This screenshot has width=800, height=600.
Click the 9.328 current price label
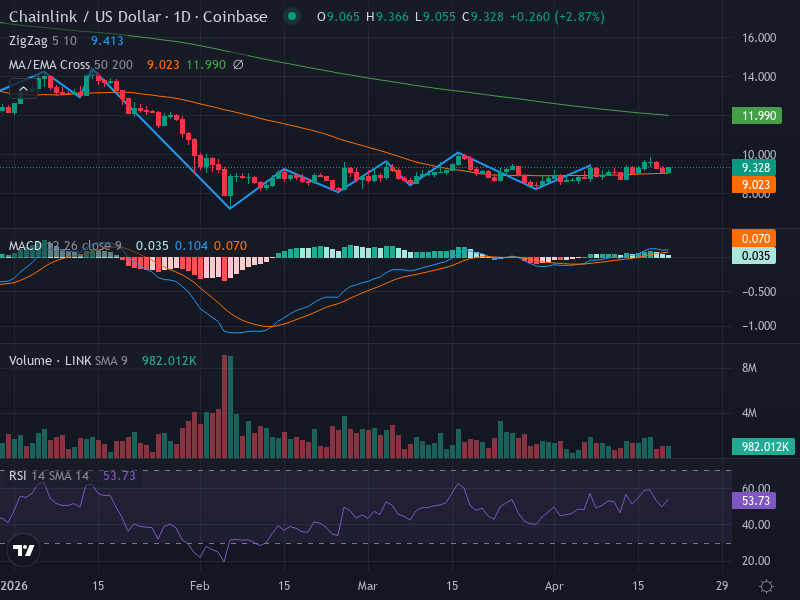click(x=754, y=167)
